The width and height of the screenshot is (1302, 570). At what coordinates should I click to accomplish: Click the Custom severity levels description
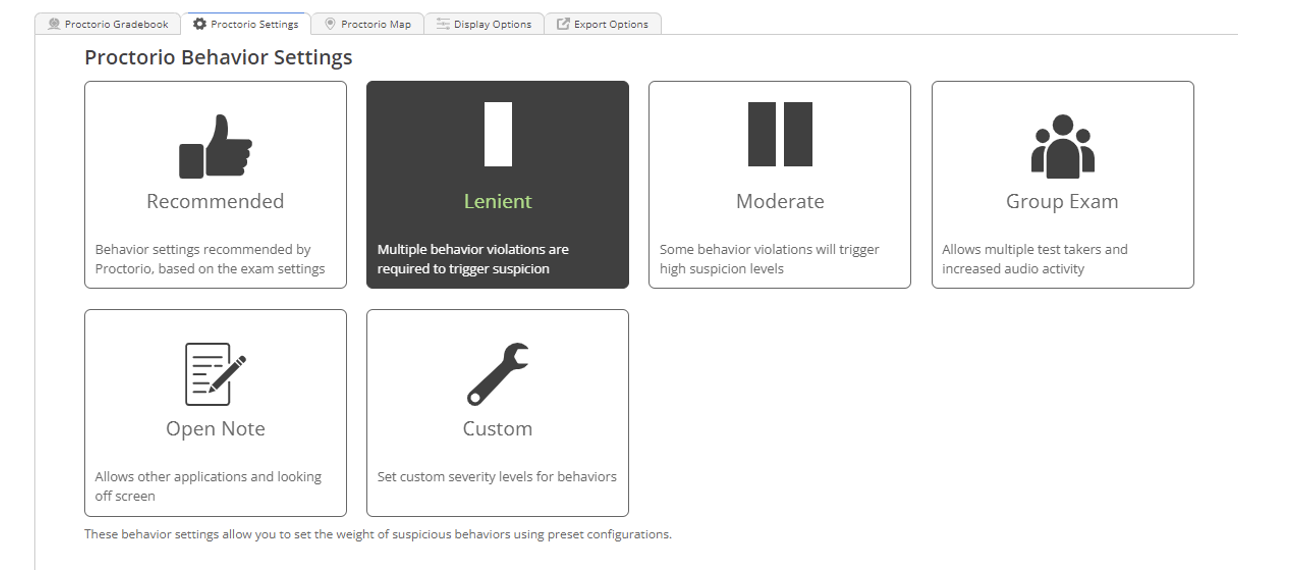[x=497, y=477]
